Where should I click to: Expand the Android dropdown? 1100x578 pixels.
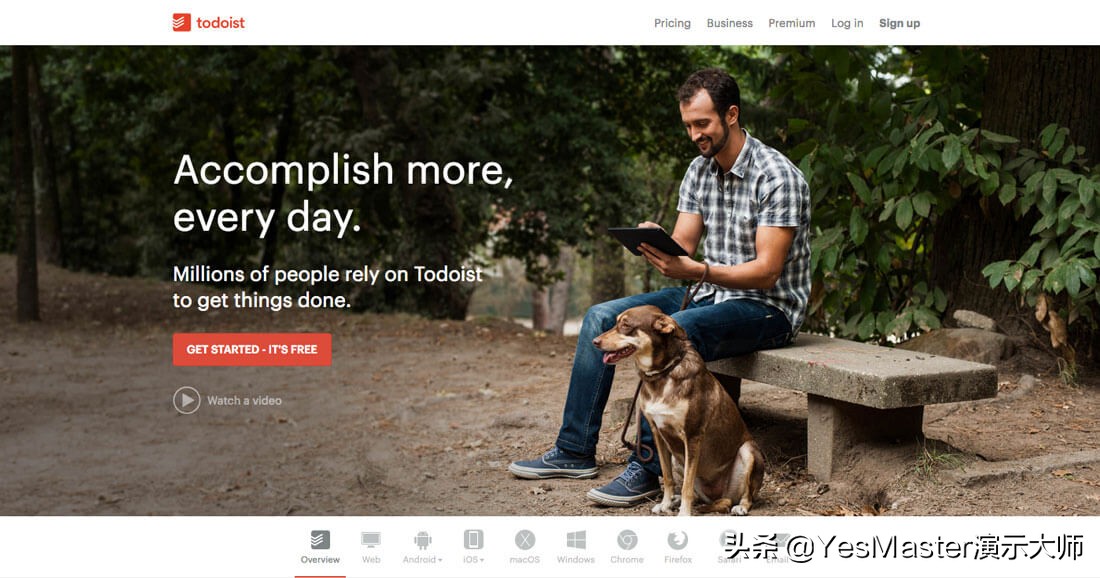(x=440, y=560)
